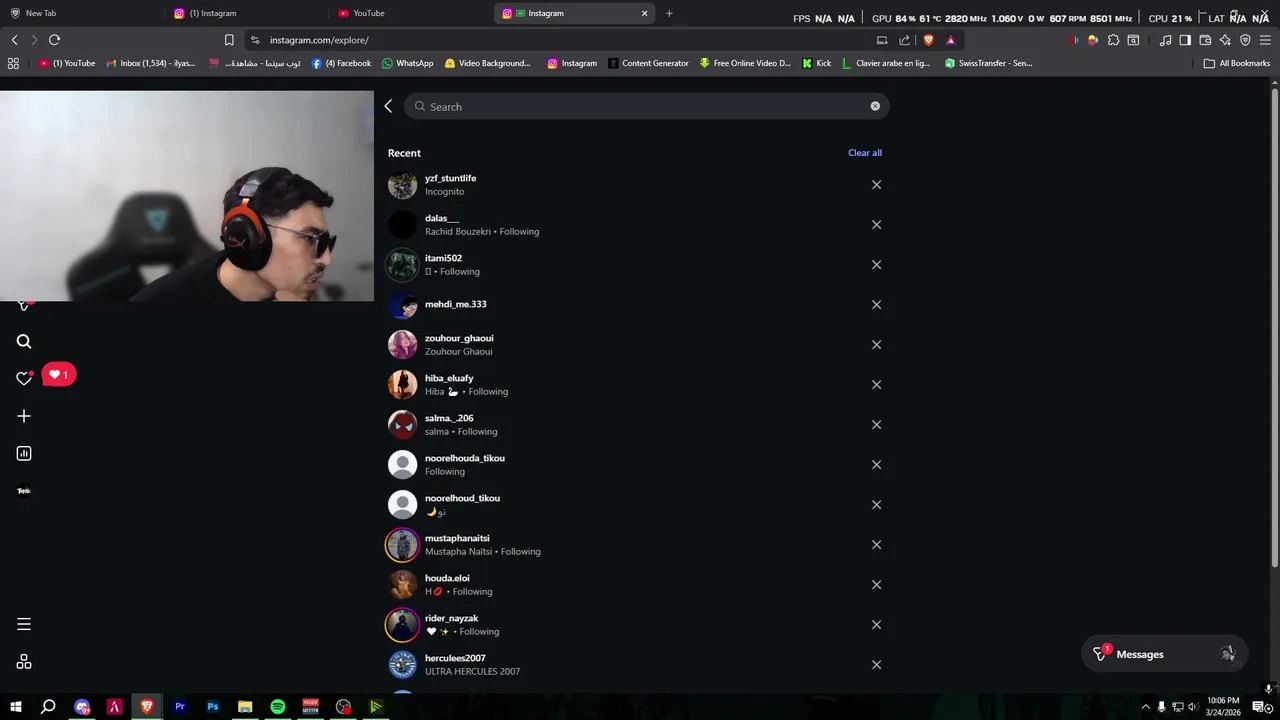Go back using arrow beside Search box
Image resolution: width=1280 pixels, height=720 pixels.
click(x=389, y=106)
